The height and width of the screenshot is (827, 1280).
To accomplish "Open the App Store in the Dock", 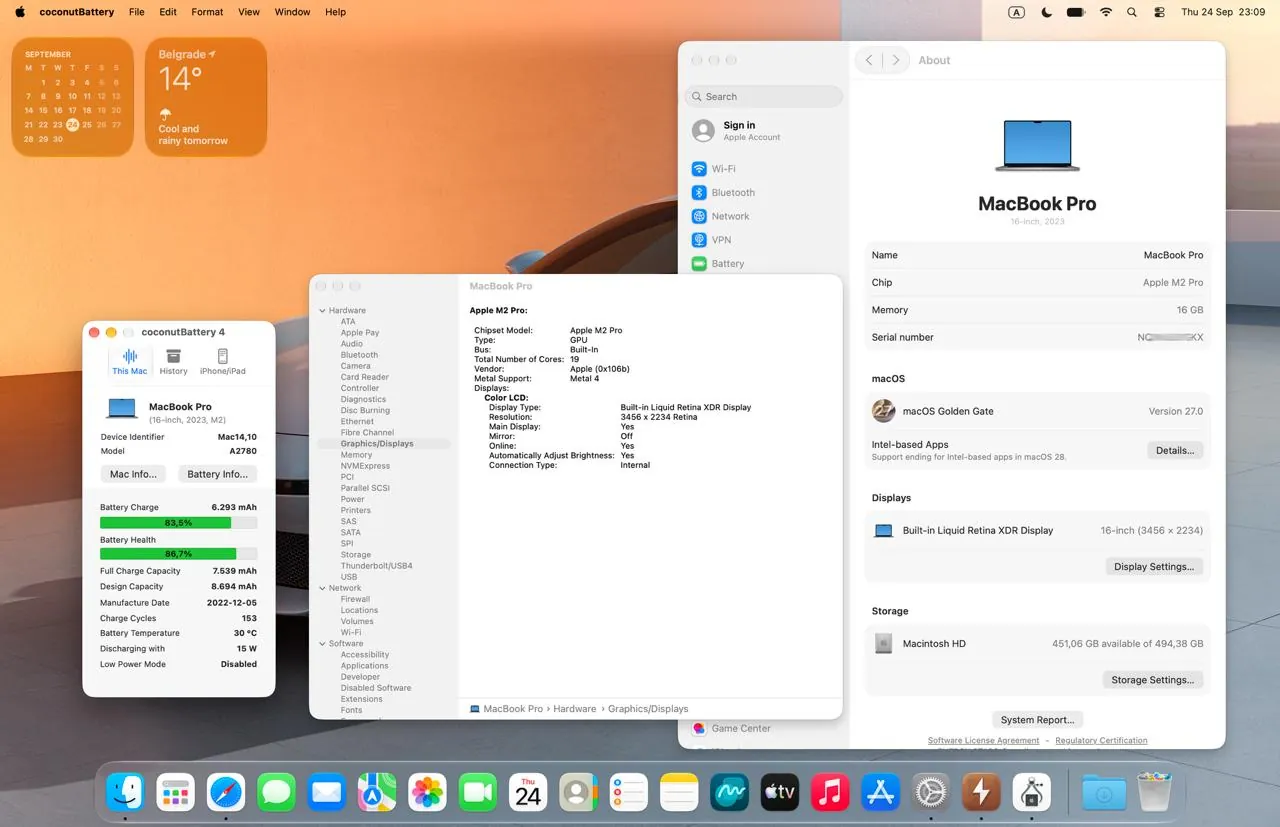I will (881, 793).
